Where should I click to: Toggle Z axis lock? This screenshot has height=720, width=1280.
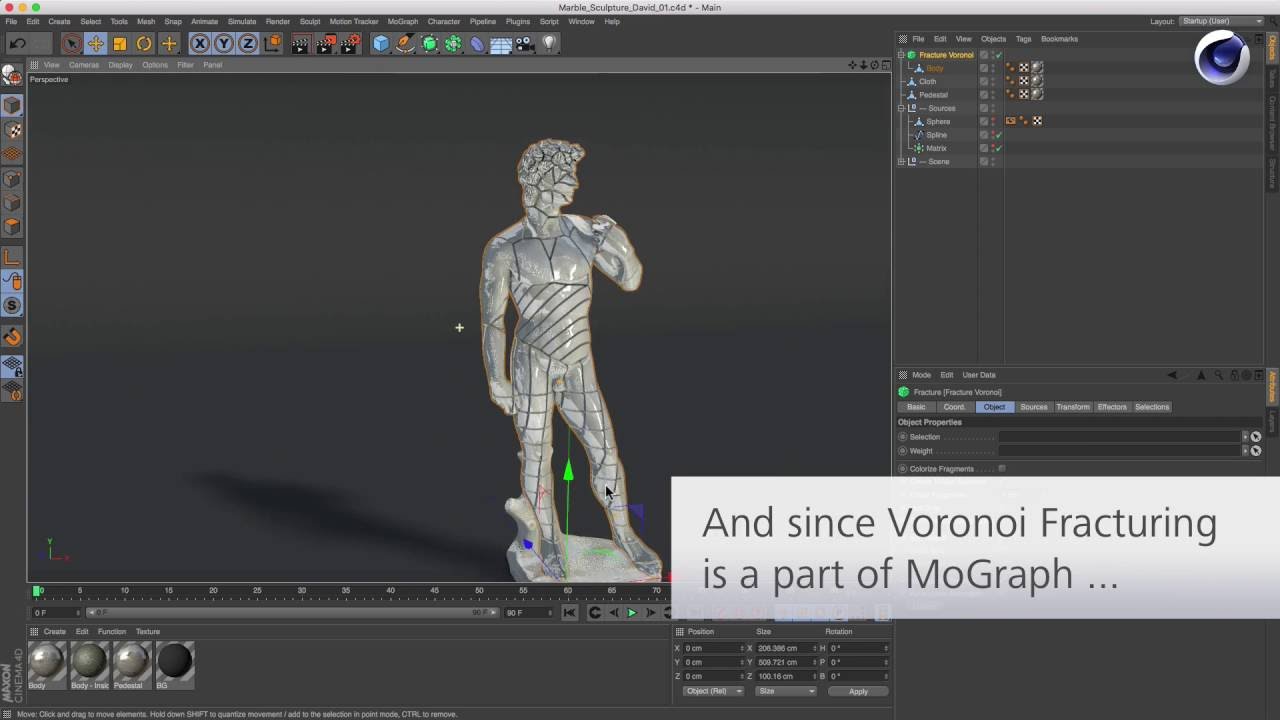[x=247, y=43]
